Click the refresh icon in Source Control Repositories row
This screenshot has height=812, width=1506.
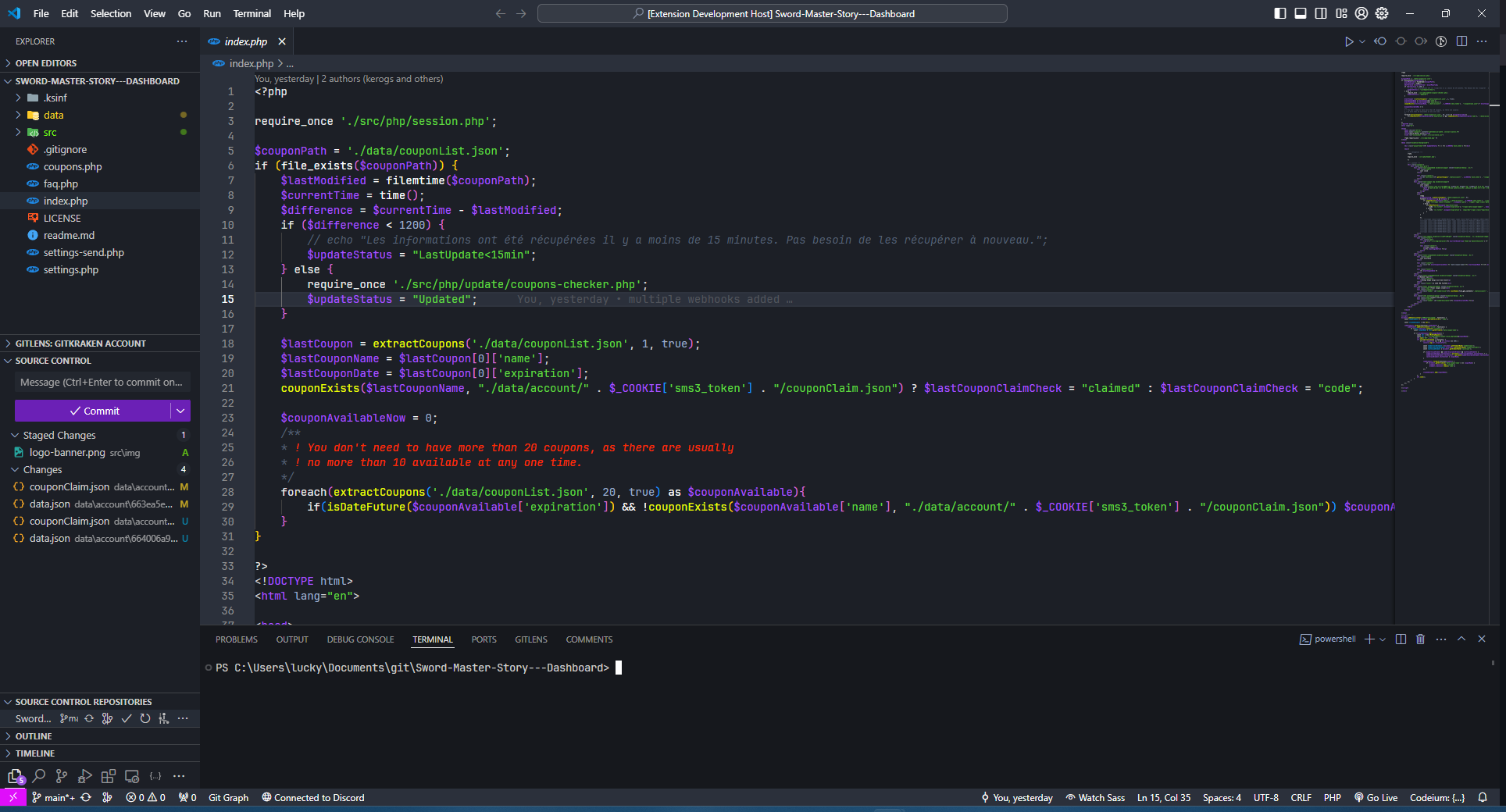pos(145,718)
